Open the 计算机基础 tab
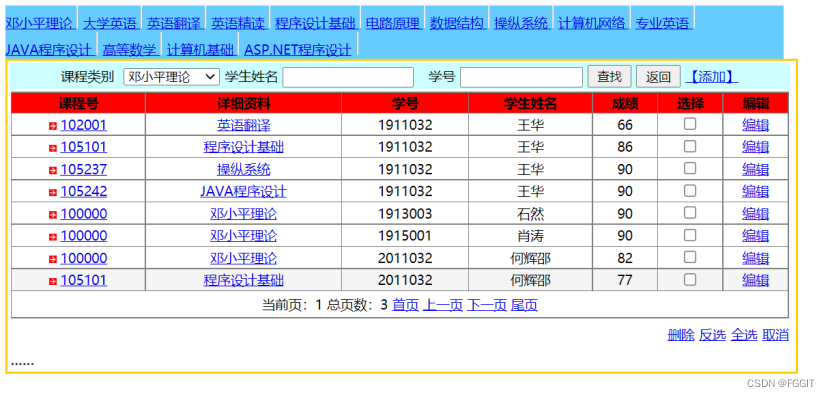The height and width of the screenshot is (397, 830). tap(200, 50)
